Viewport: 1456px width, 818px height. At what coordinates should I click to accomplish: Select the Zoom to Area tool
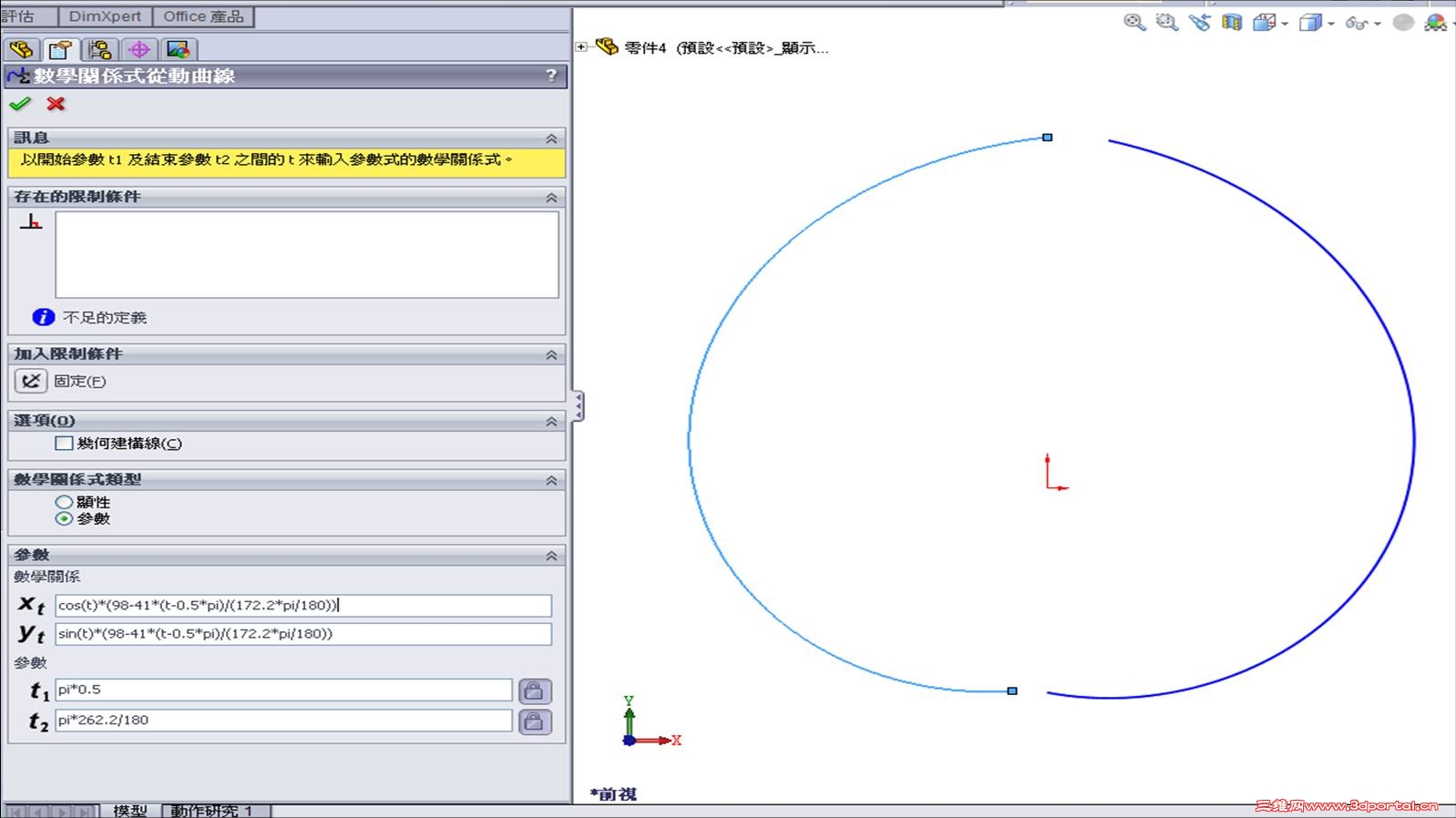pyautogui.click(x=1167, y=22)
